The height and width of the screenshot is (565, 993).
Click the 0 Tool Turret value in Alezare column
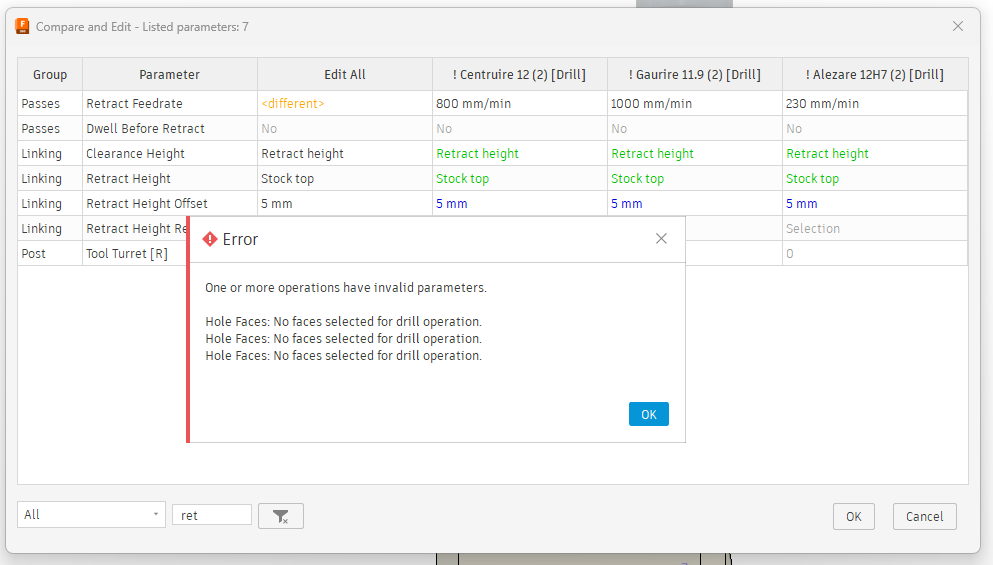(x=875, y=253)
